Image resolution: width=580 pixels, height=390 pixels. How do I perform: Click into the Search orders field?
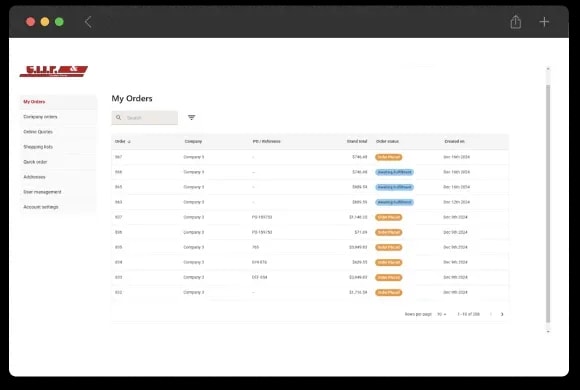[145, 118]
